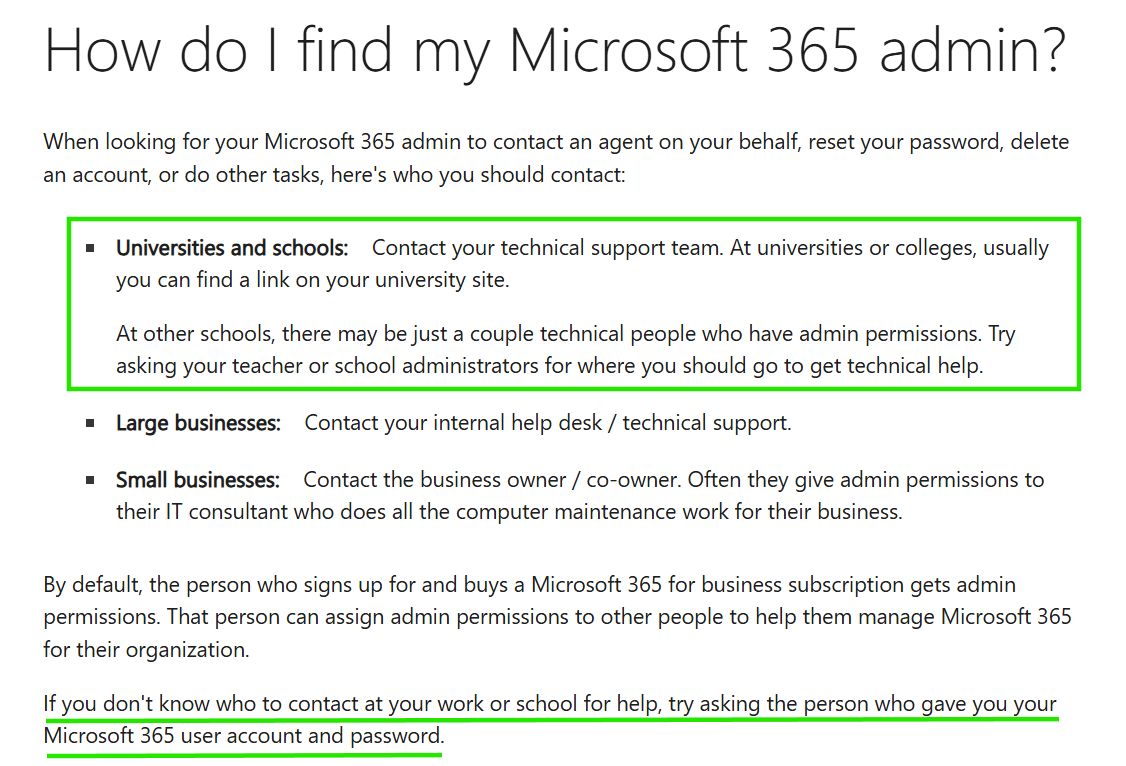Click the 'At other schools' paragraph
The height and width of the screenshot is (766, 1126).
(x=566, y=350)
